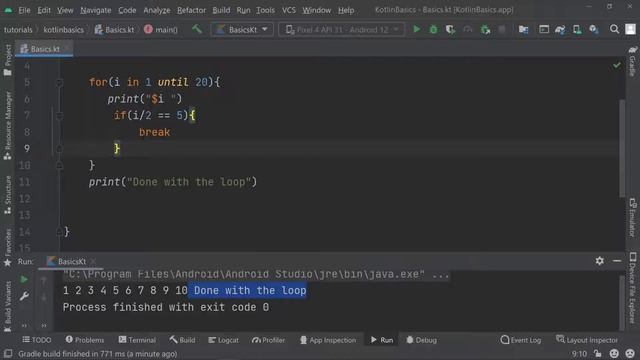Start the Debug app bug icon
Image resolution: width=640 pixels, height=360 pixels.
433,29
